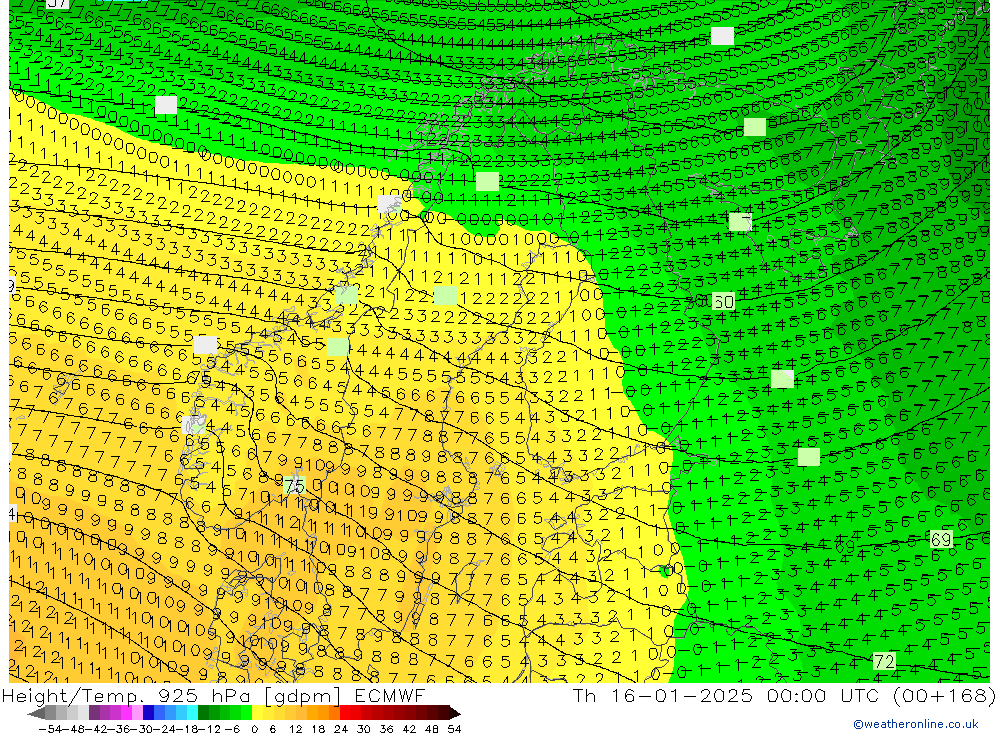
Task: Pick the bright red segment of the scale
Action: point(345,713)
